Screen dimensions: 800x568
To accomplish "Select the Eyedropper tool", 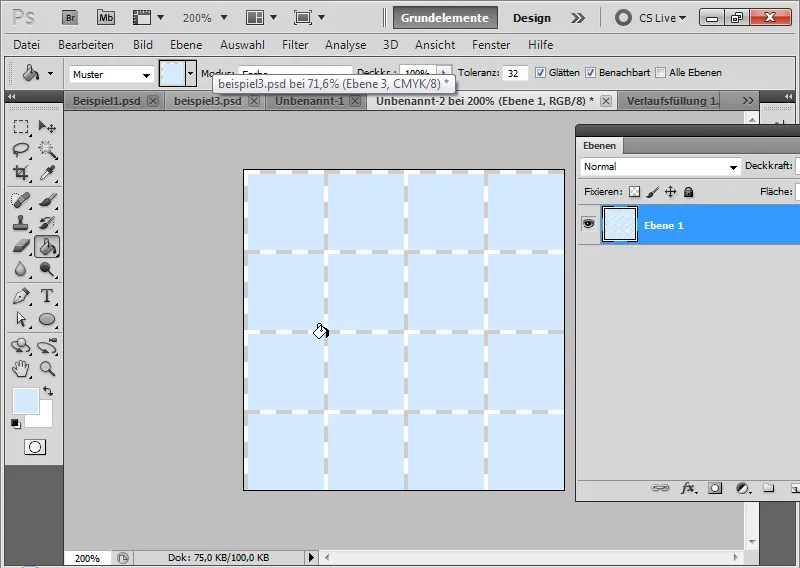I will point(47,172).
